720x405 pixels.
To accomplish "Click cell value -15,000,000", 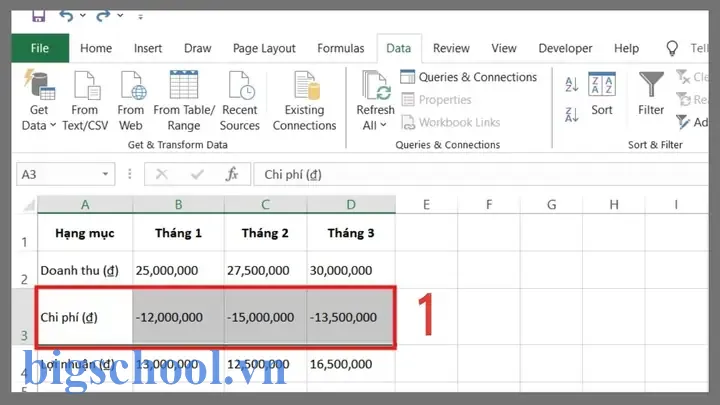I will point(265,317).
